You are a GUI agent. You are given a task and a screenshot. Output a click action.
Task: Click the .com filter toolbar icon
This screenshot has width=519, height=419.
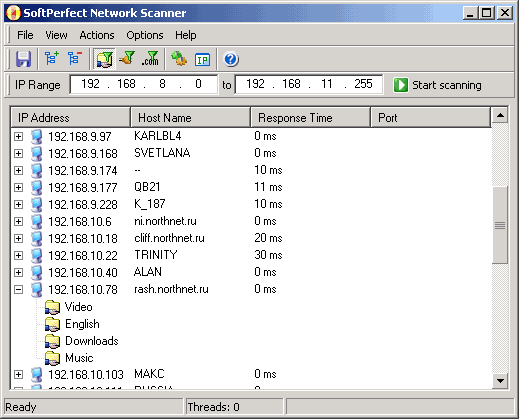click(150, 59)
